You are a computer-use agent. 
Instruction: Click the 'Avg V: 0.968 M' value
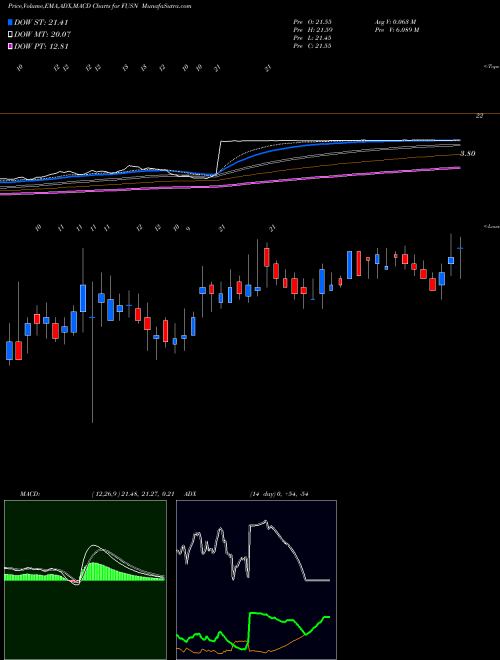(x=395, y=21)
